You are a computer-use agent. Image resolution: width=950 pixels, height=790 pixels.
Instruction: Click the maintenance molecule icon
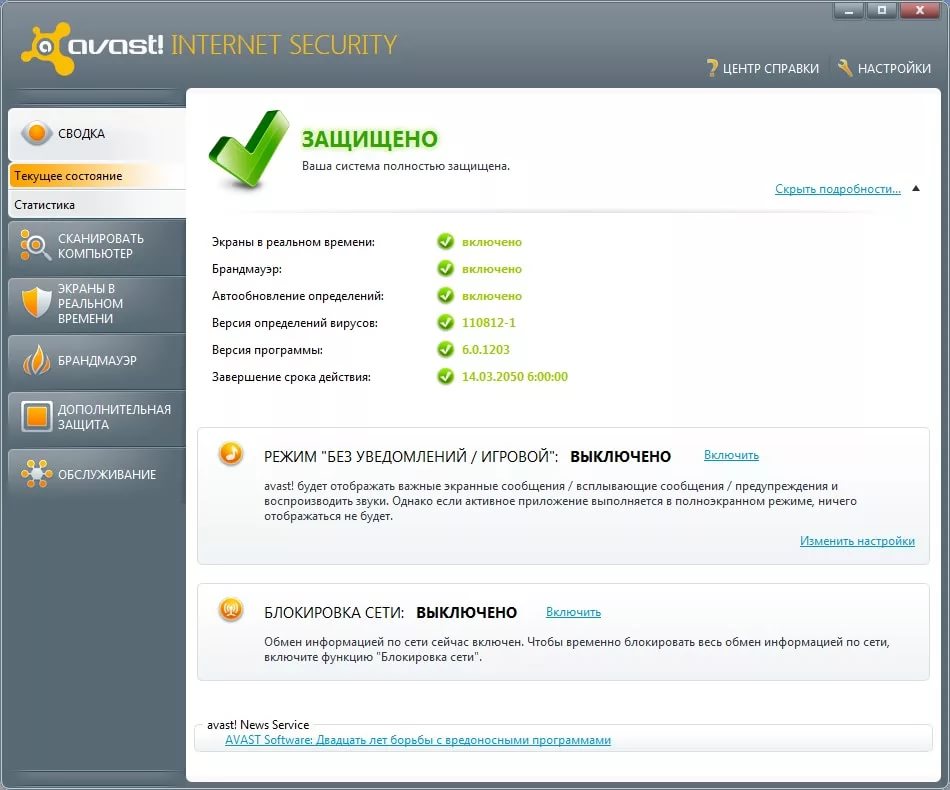click(36, 474)
